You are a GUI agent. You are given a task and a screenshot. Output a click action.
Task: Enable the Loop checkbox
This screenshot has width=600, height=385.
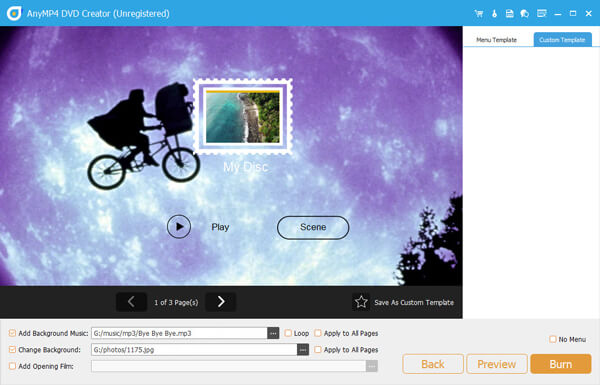coord(288,333)
